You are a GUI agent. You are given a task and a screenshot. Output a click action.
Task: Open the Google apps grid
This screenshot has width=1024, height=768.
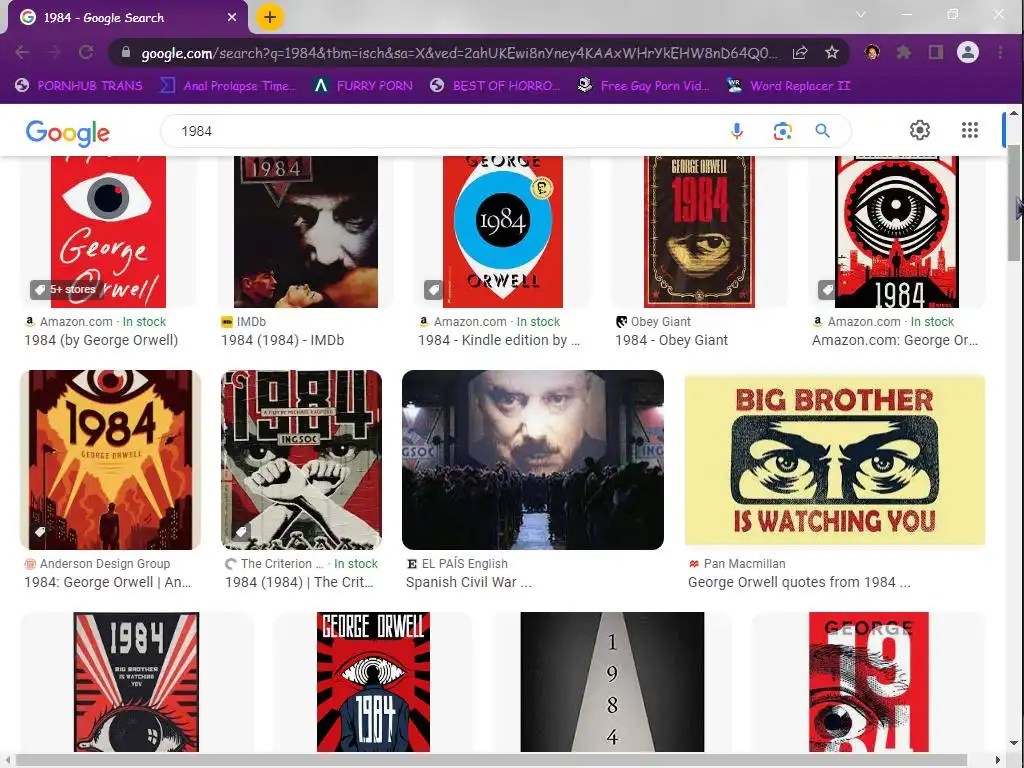click(x=970, y=130)
